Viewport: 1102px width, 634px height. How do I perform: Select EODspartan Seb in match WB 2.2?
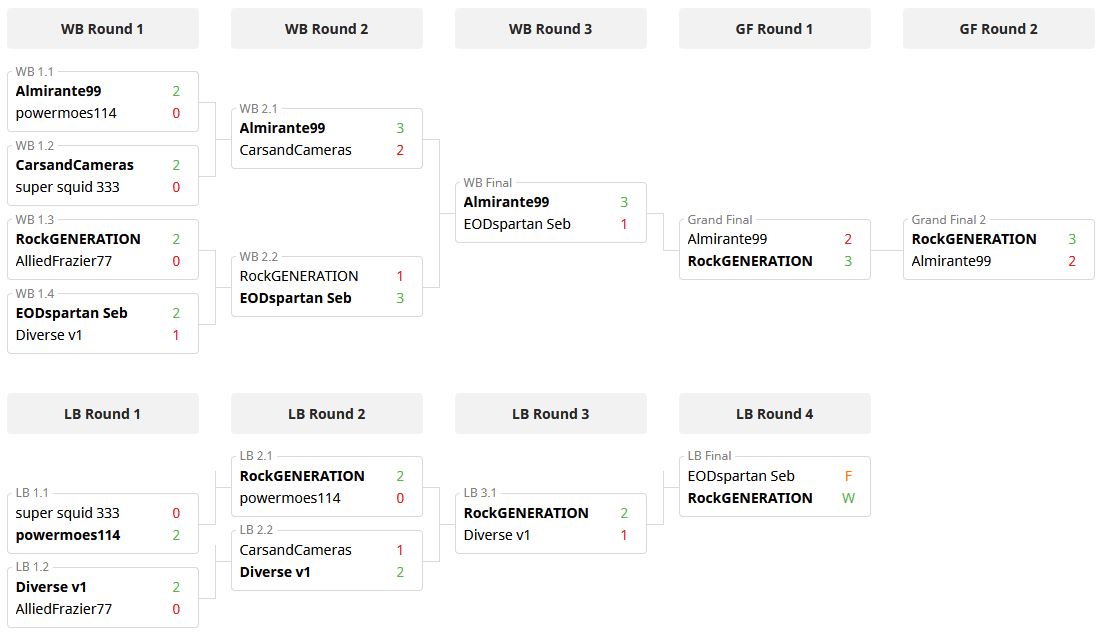pos(296,298)
